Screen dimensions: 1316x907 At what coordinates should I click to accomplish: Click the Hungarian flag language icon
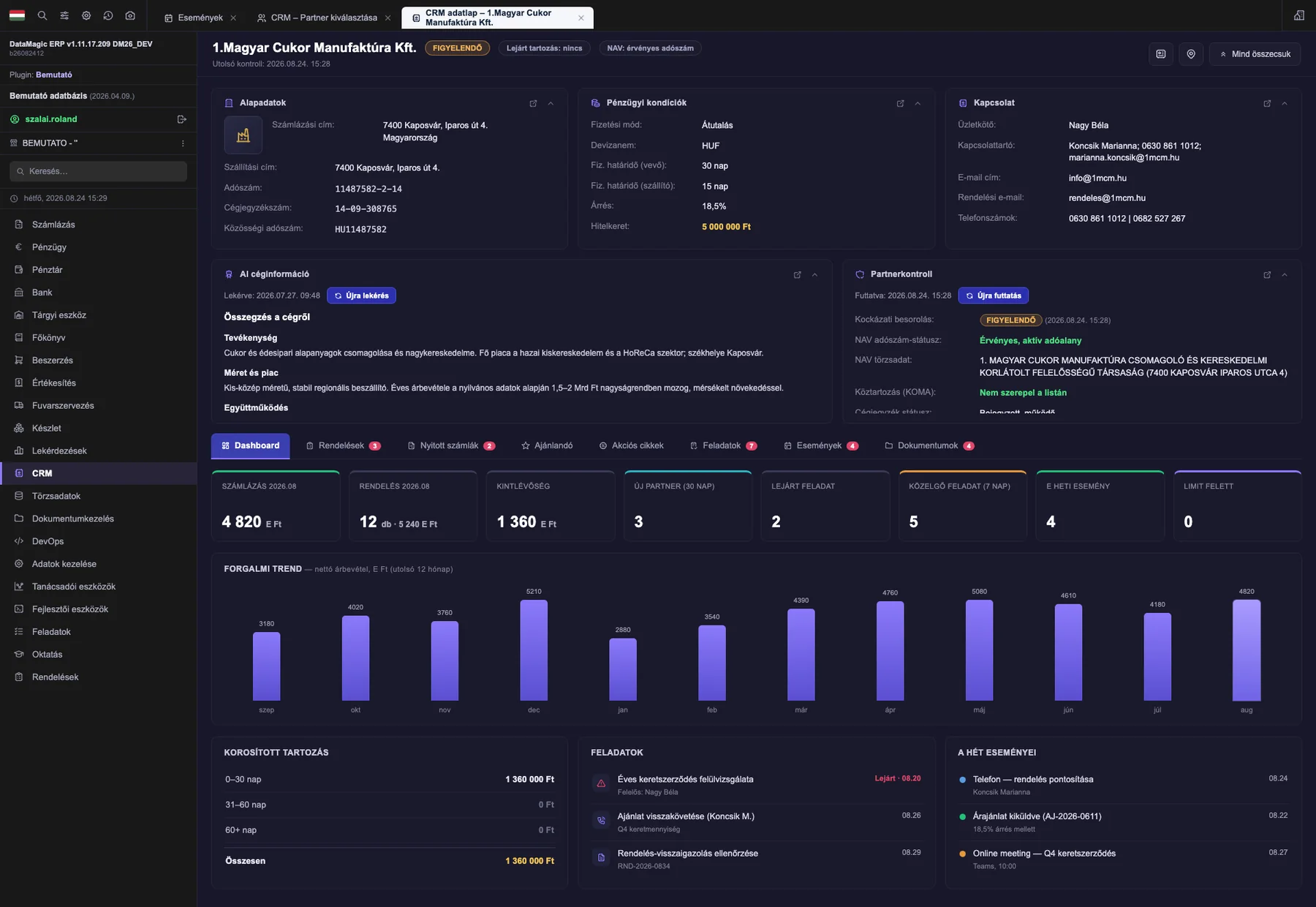click(x=17, y=15)
